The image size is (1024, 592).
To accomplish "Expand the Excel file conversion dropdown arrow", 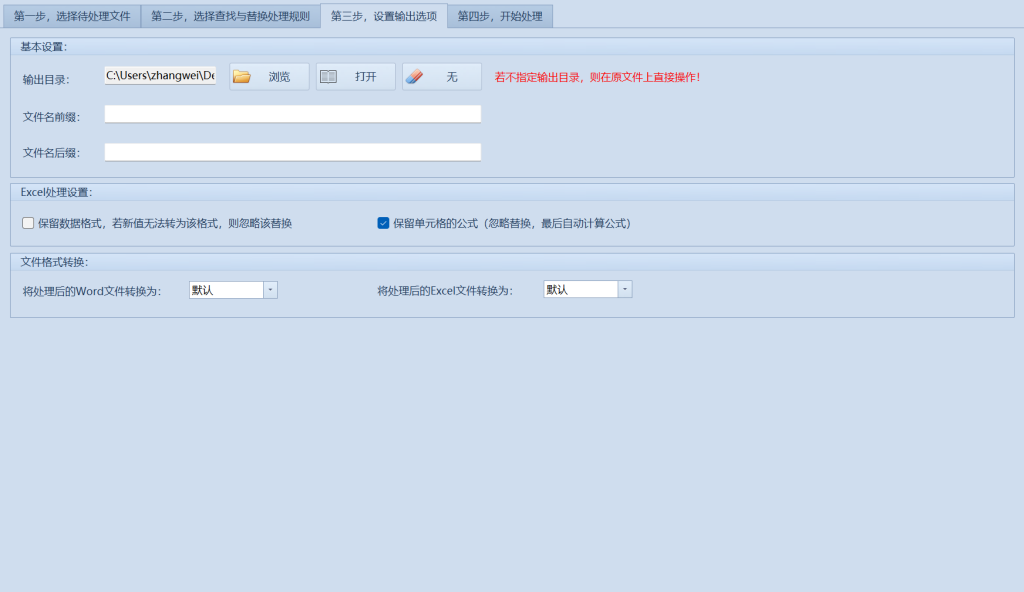I will pyautogui.click(x=625, y=290).
